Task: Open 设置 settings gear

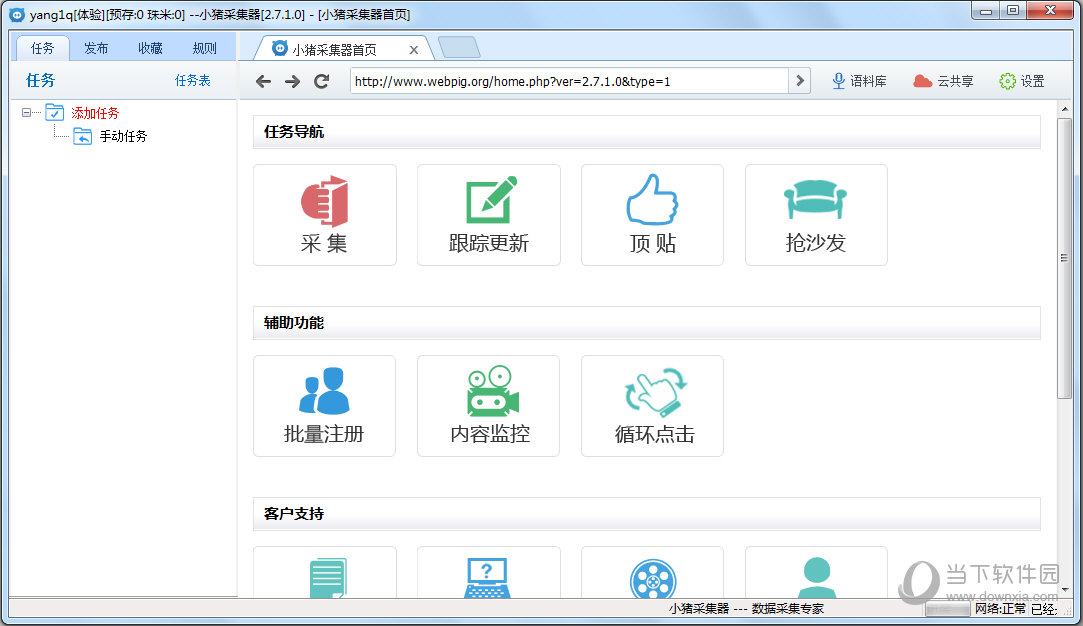Action: click(x=1021, y=81)
